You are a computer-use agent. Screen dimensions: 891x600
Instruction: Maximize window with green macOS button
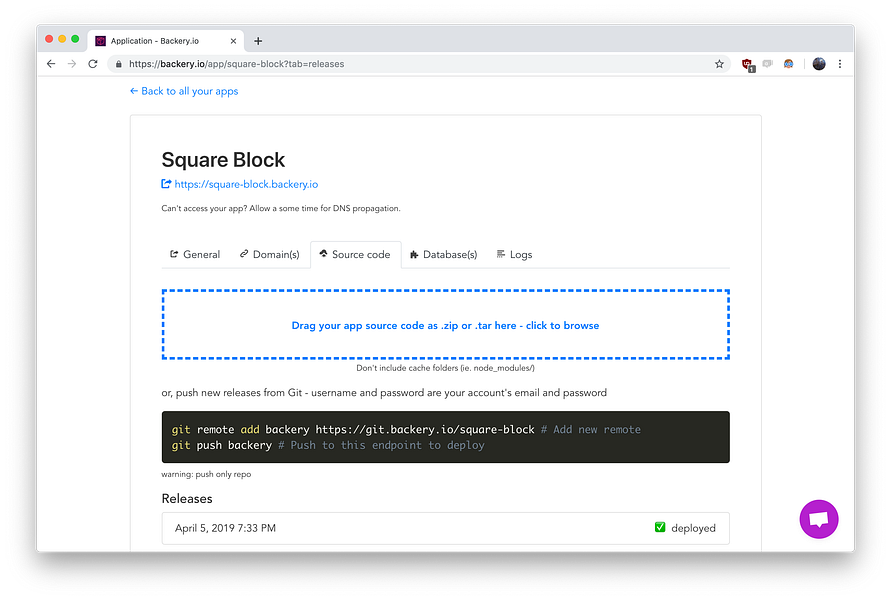(x=75, y=39)
